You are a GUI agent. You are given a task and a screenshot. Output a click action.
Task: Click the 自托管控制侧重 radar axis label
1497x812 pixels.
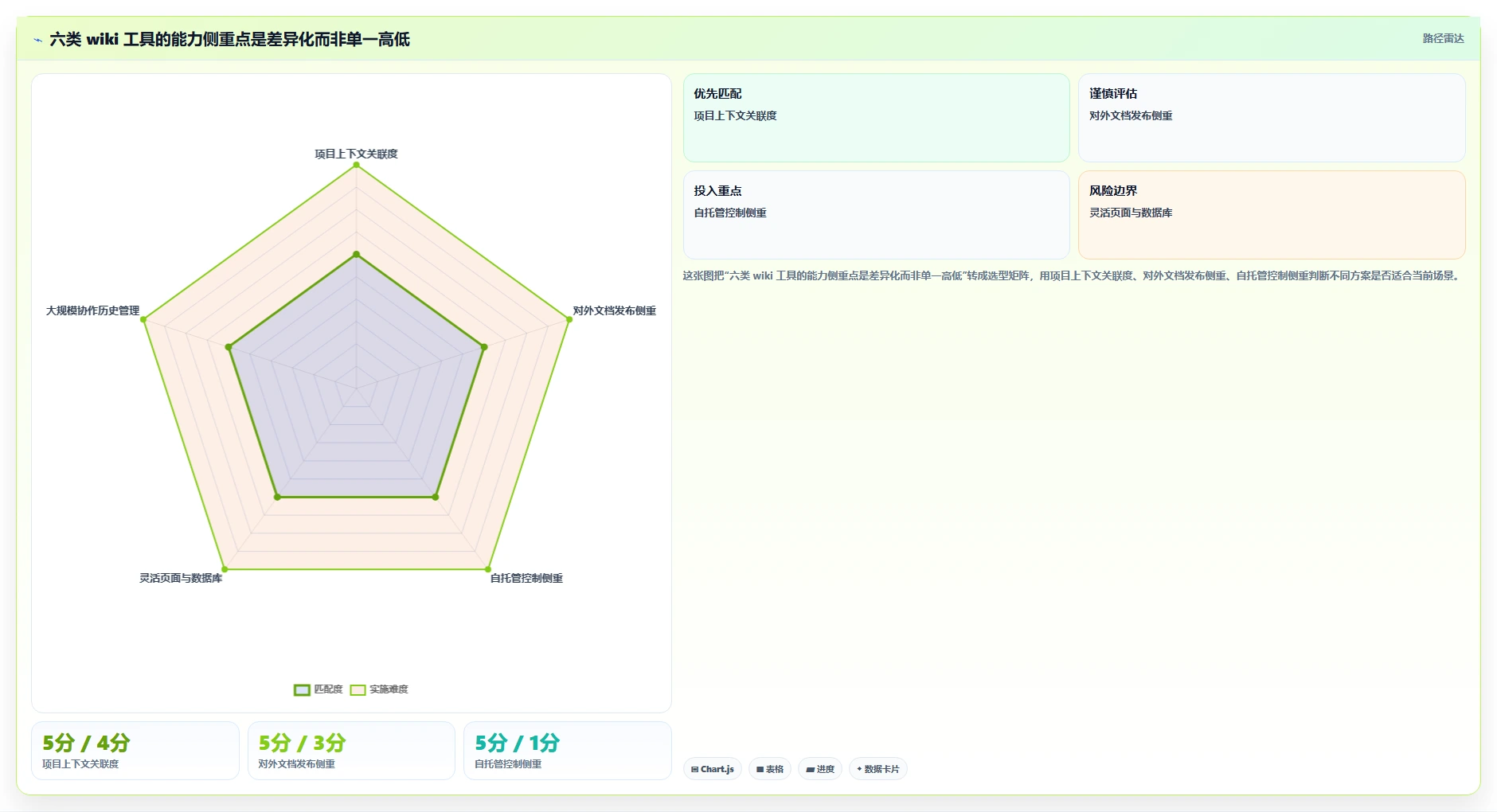pyautogui.click(x=526, y=578)
